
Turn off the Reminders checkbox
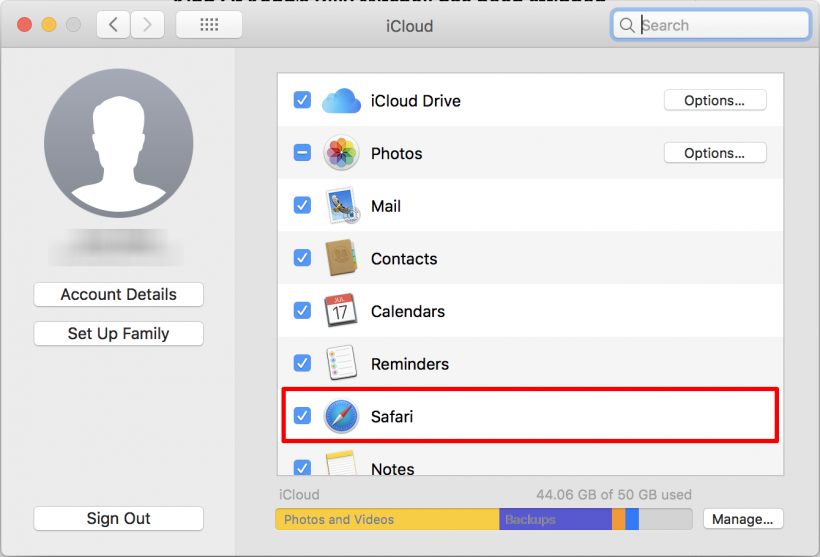(x=302, y=363)
